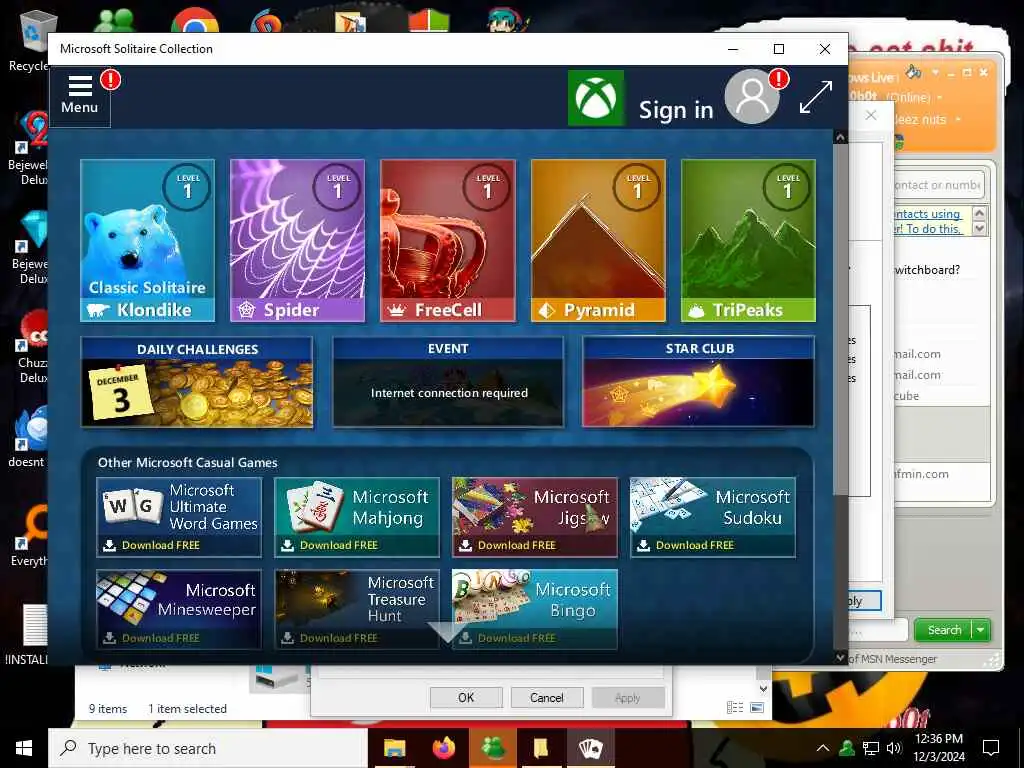Play the TriPeaks game tile
The image size is (1024, 768).
(x=748, y=240)
